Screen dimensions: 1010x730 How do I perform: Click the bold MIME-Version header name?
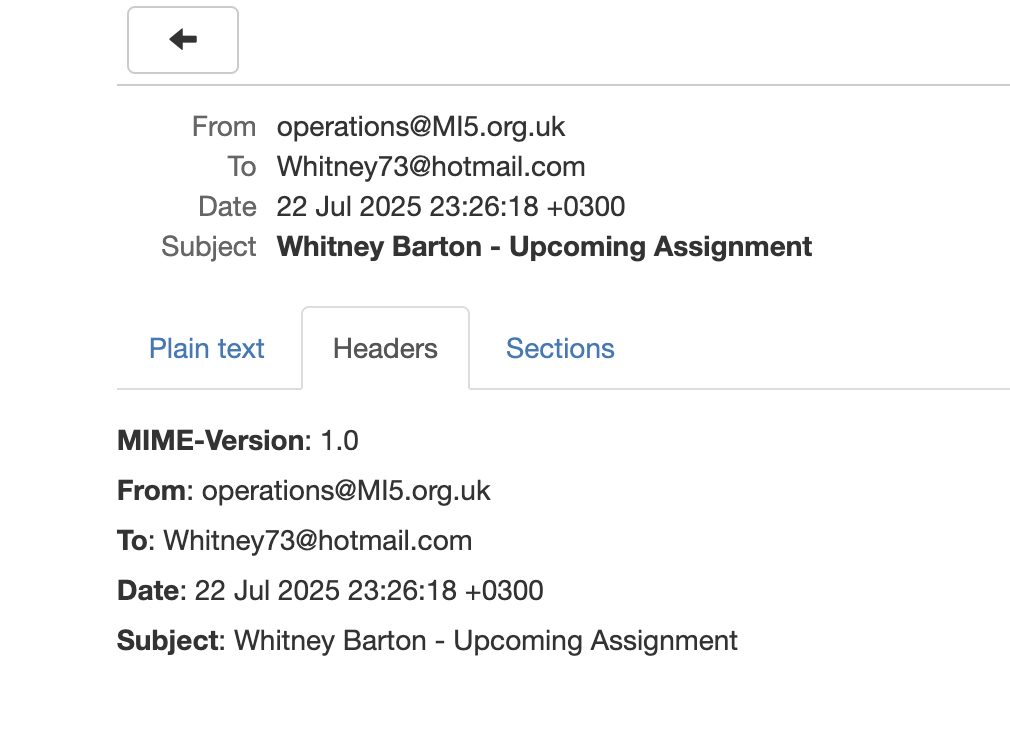coord(210,440)
